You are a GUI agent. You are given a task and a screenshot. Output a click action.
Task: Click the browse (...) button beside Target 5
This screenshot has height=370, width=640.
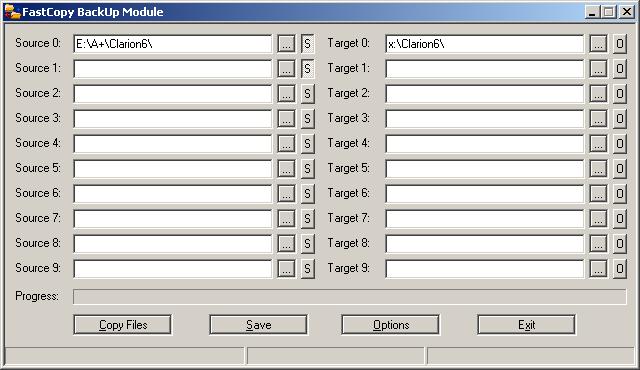(x=598, y=168)
